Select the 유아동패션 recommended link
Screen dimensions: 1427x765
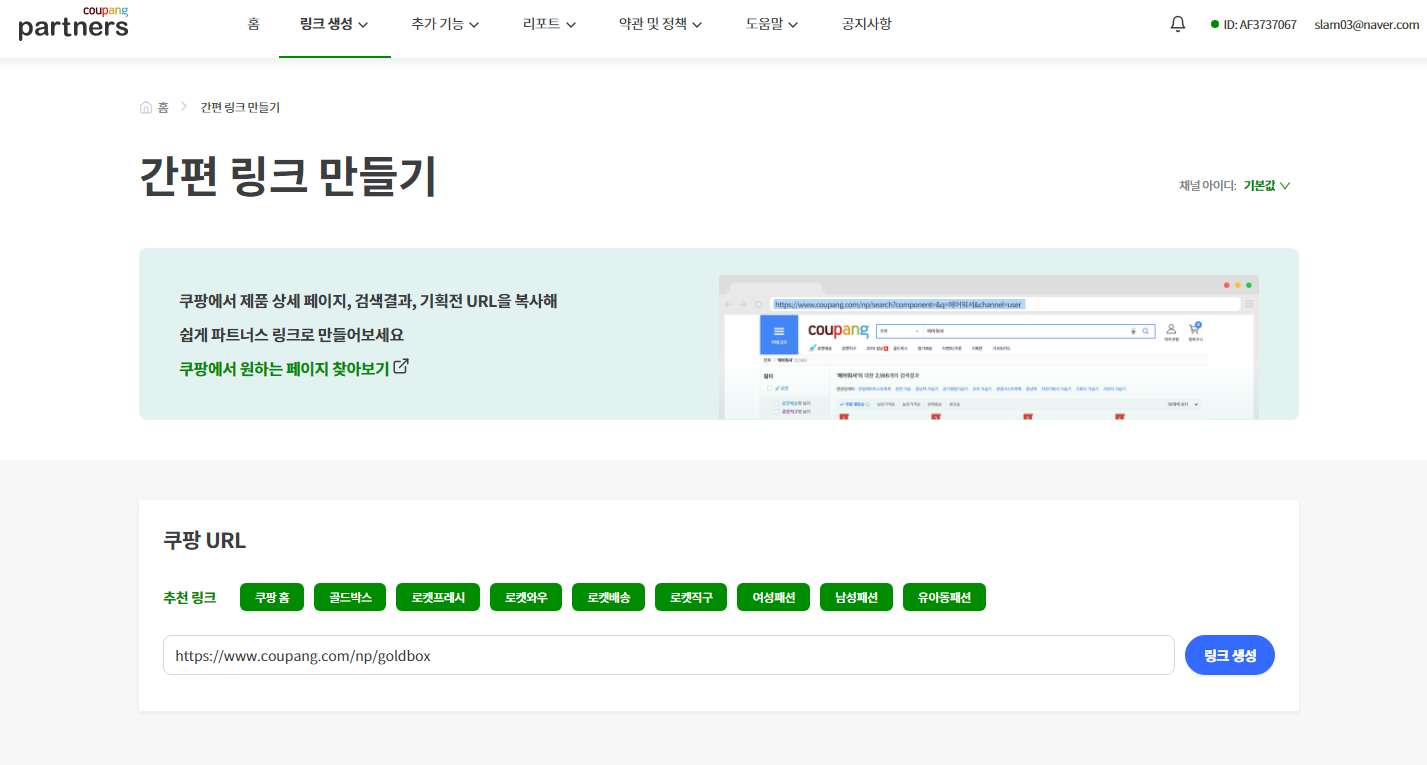click(x=944, y=598)
